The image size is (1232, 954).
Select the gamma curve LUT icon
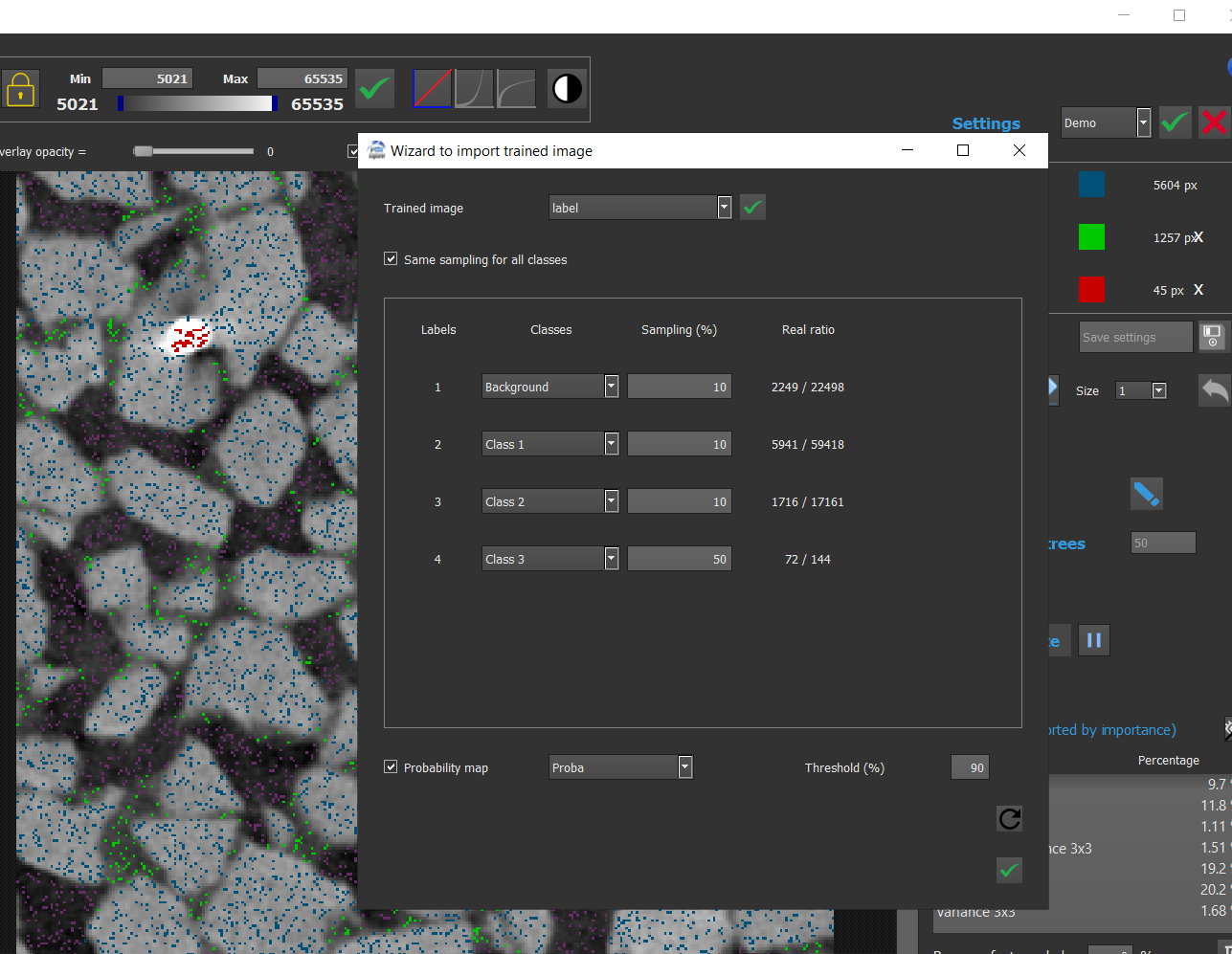point(474,88)
